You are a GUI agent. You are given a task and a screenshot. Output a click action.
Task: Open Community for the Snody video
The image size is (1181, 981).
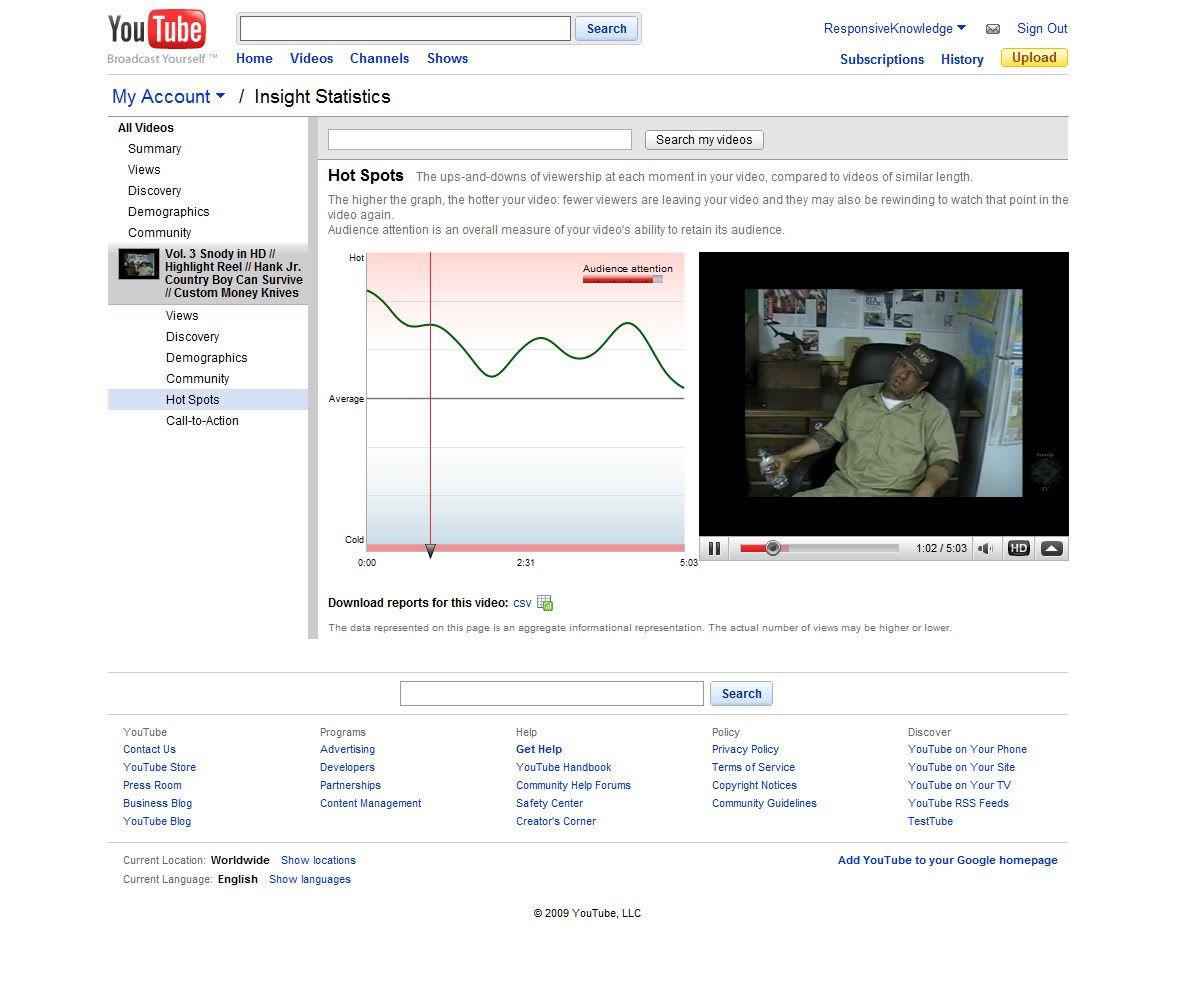(197, 380)
